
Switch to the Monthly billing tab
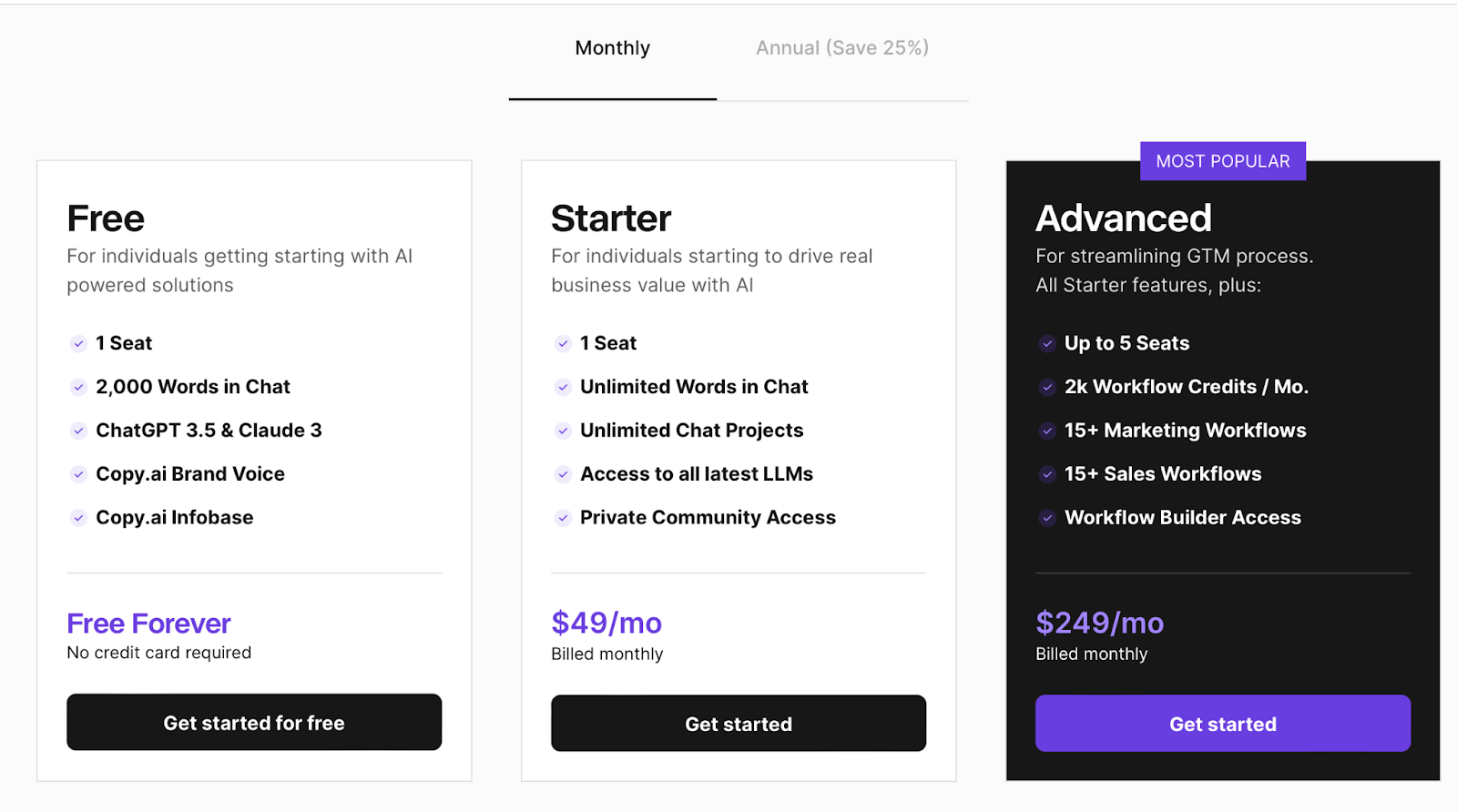pyautogui.click(x=612, y=48)
